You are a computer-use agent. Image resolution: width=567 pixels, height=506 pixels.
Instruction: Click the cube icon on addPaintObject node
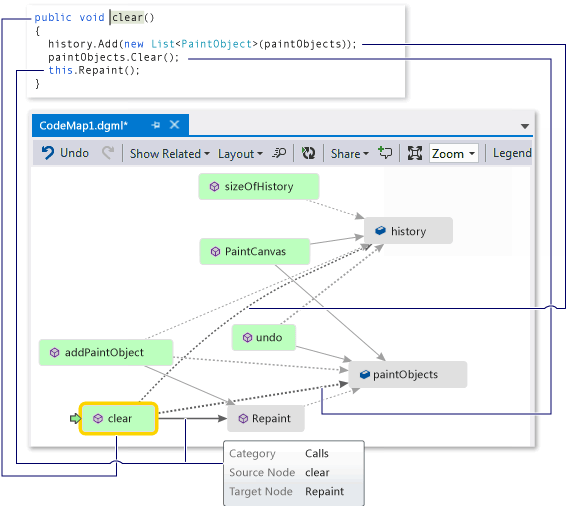click(x=55, y=352)
